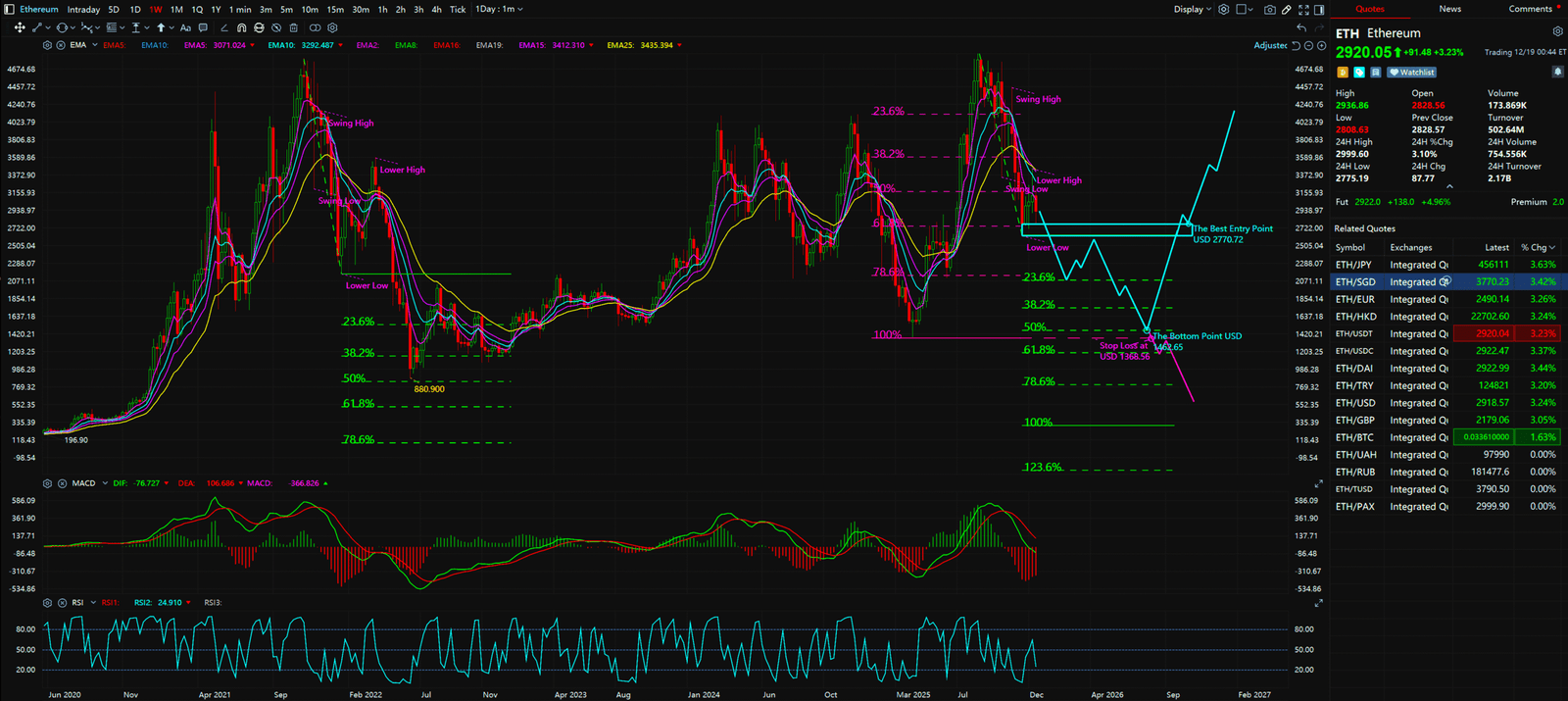Open the 1Day : 1m interval dropdown
This screenshot has width=1568, height=701.
[x=499, y=10]
